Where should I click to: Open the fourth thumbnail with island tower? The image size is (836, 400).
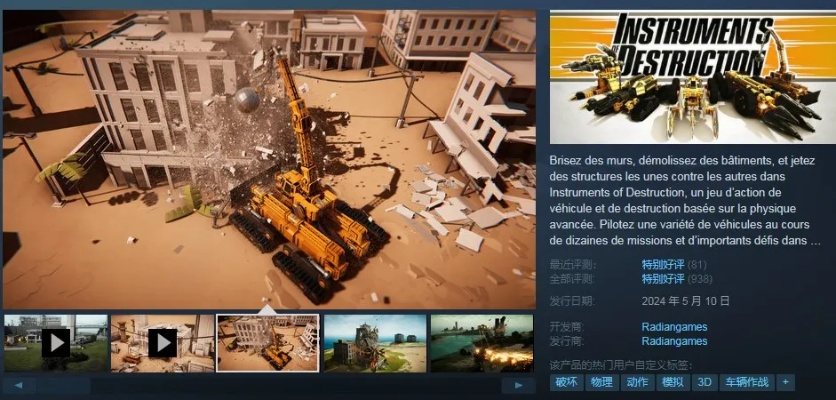tap(375, 343)
